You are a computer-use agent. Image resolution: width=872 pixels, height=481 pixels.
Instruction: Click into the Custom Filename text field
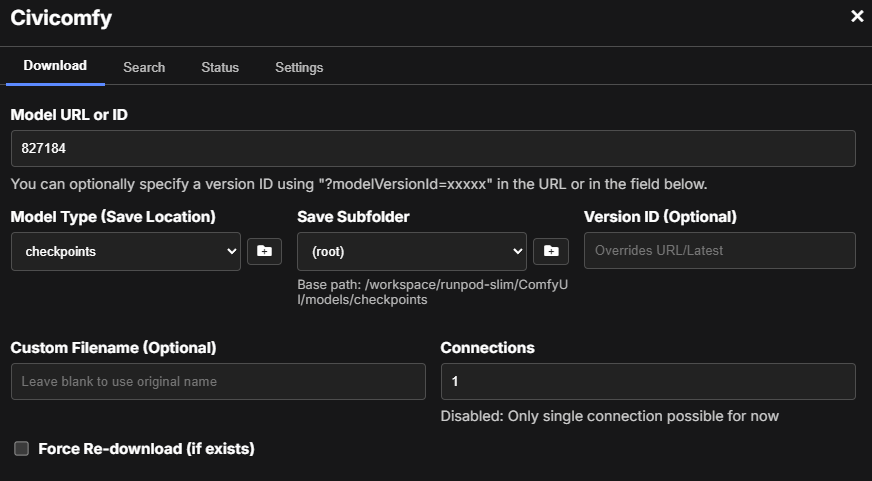pos(218,381)
